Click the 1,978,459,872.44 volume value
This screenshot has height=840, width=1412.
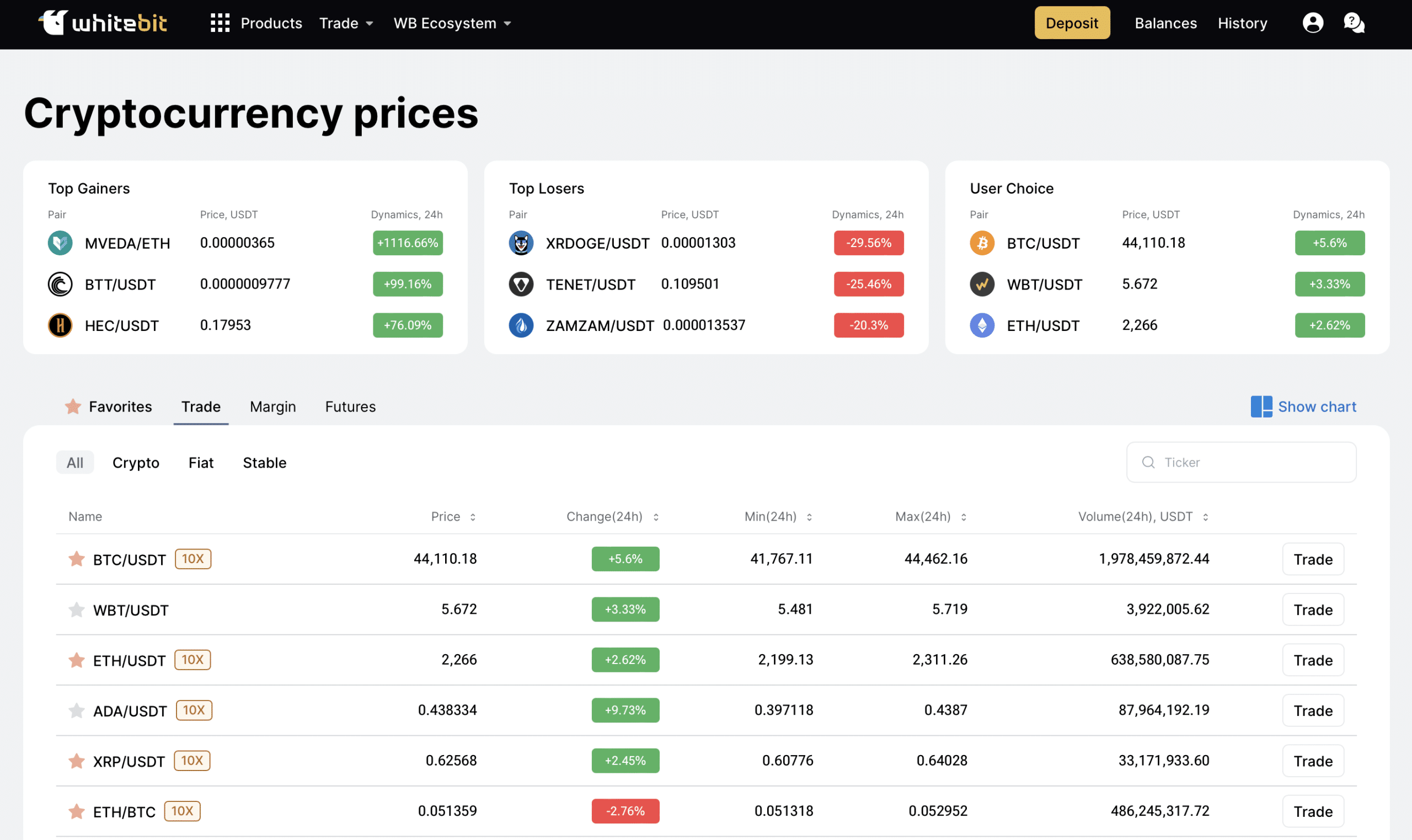(x=1154, y=559)
